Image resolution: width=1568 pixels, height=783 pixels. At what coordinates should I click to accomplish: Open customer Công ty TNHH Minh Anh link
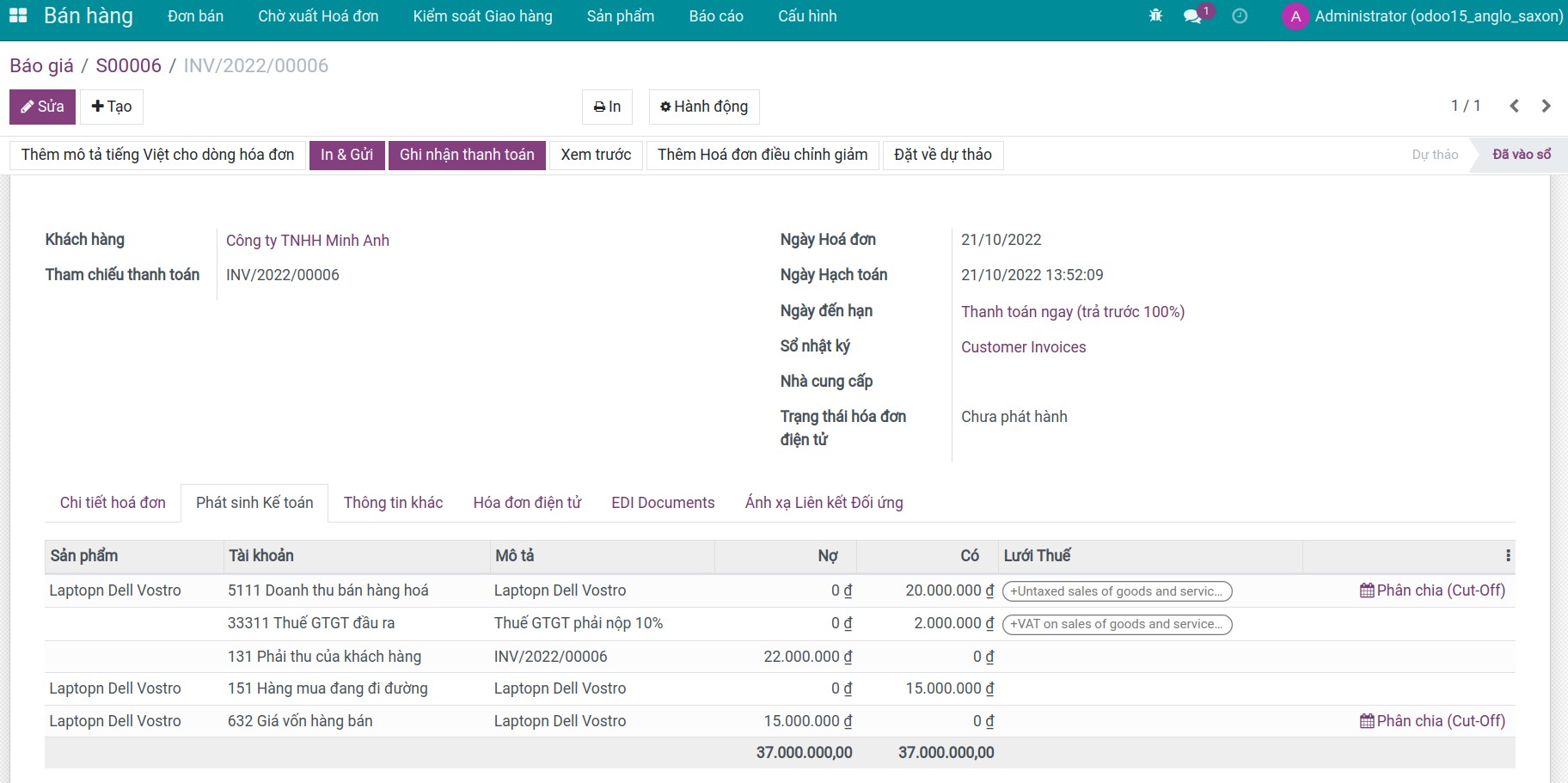(x=307, y=241)
